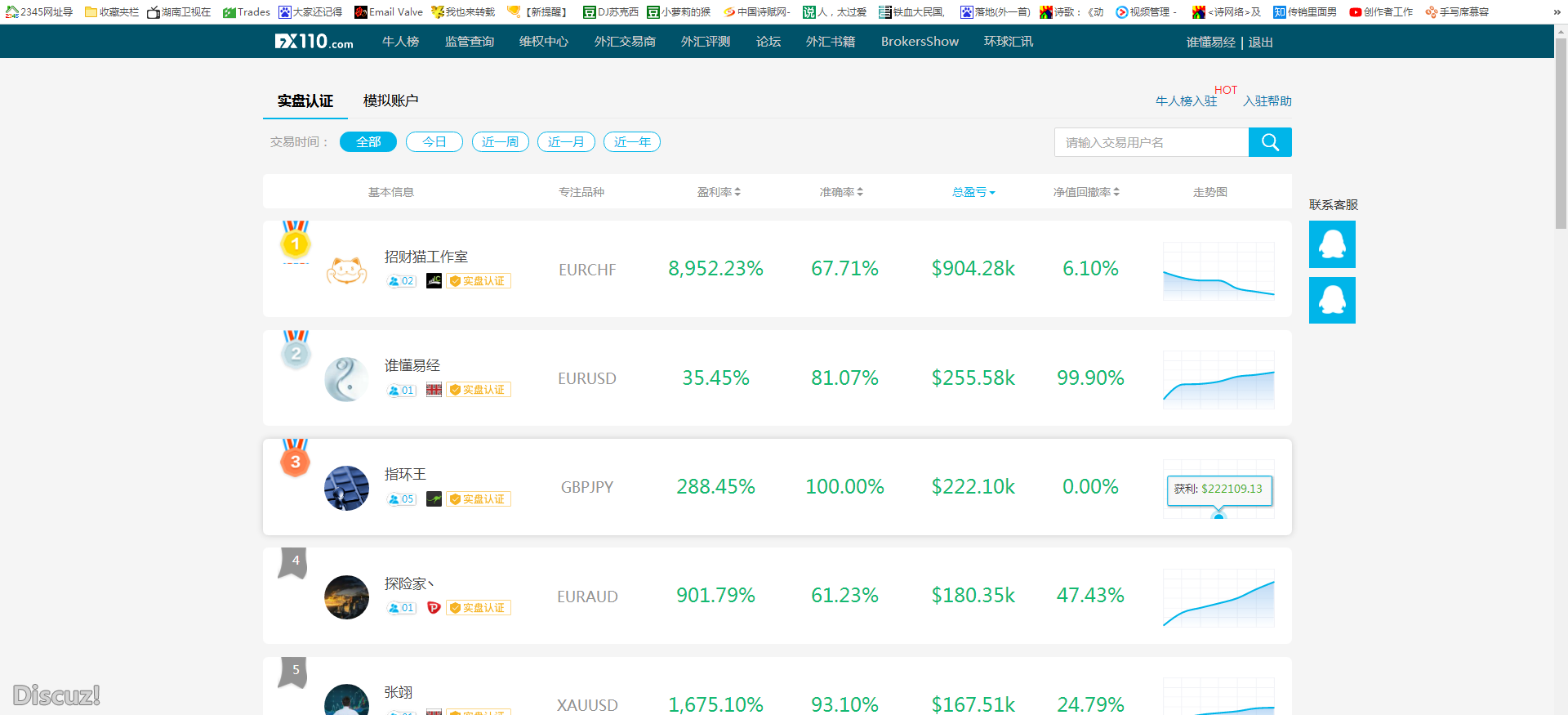
Task: Open the Email Valve bookmark
Action: coord(389,11)
